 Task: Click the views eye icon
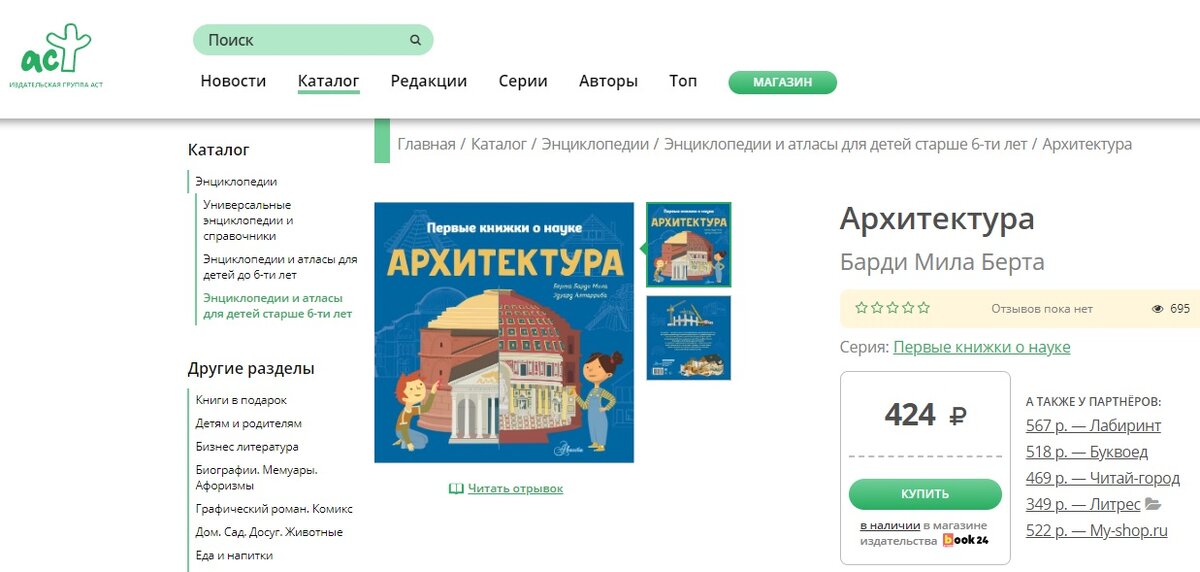click(1158, 309)
